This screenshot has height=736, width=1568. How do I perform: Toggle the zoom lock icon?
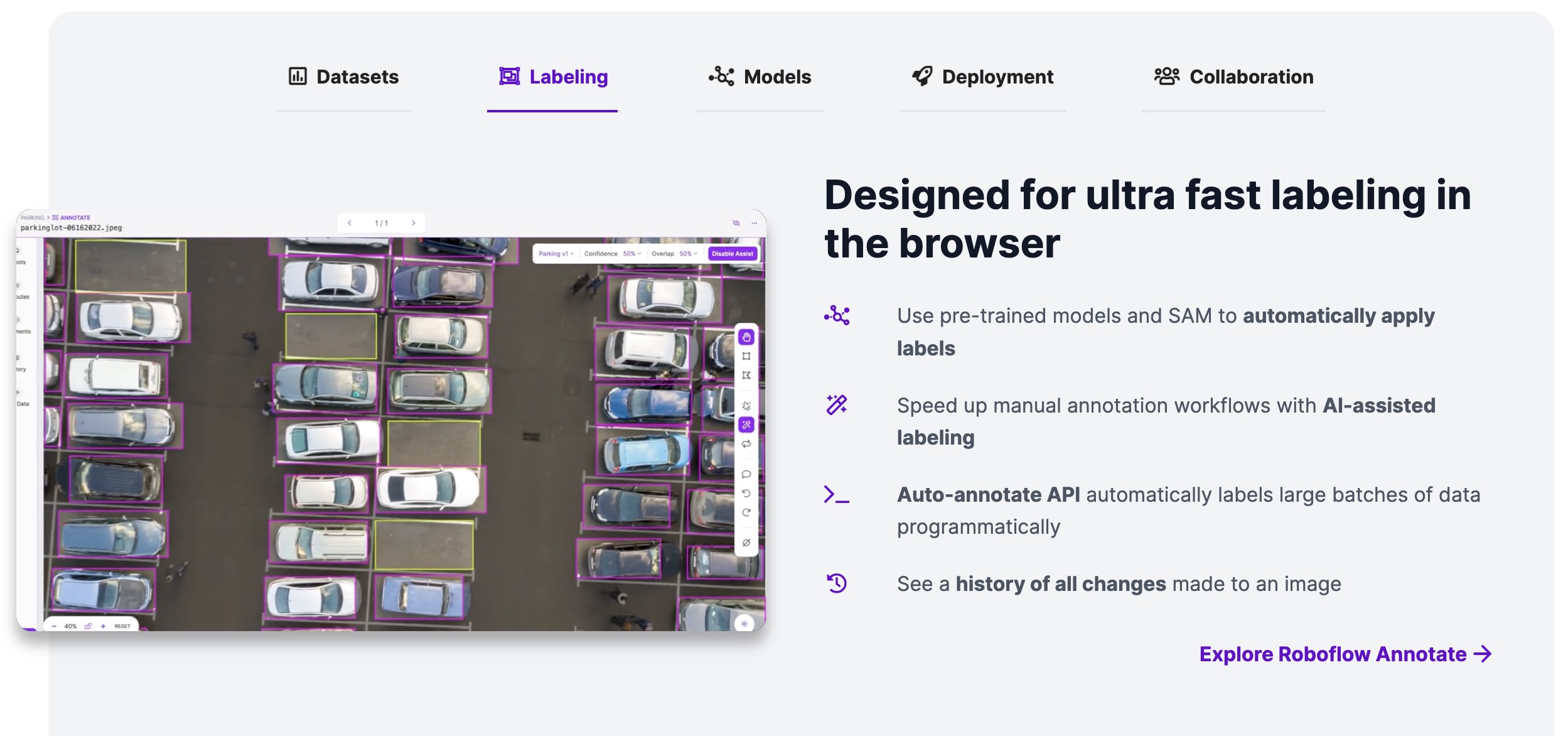click(88, 626)
